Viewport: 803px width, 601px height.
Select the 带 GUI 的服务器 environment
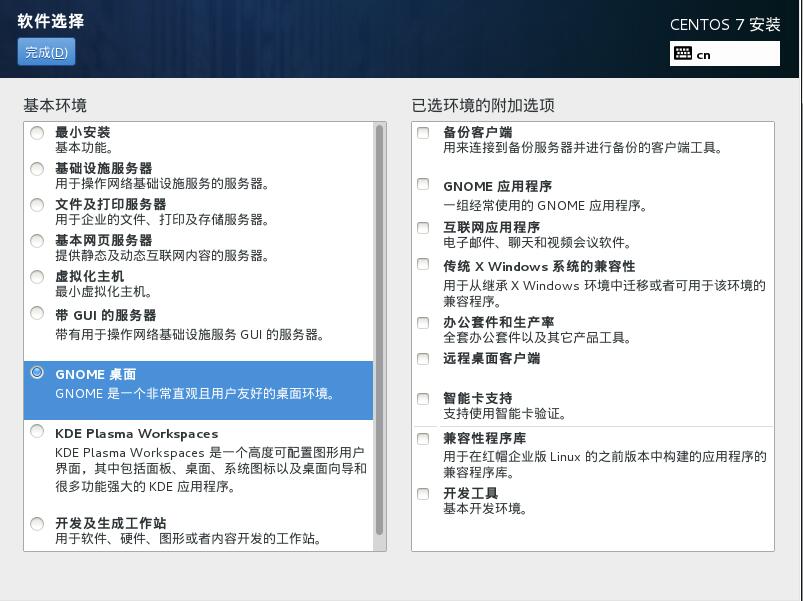[x=36, y=313]
